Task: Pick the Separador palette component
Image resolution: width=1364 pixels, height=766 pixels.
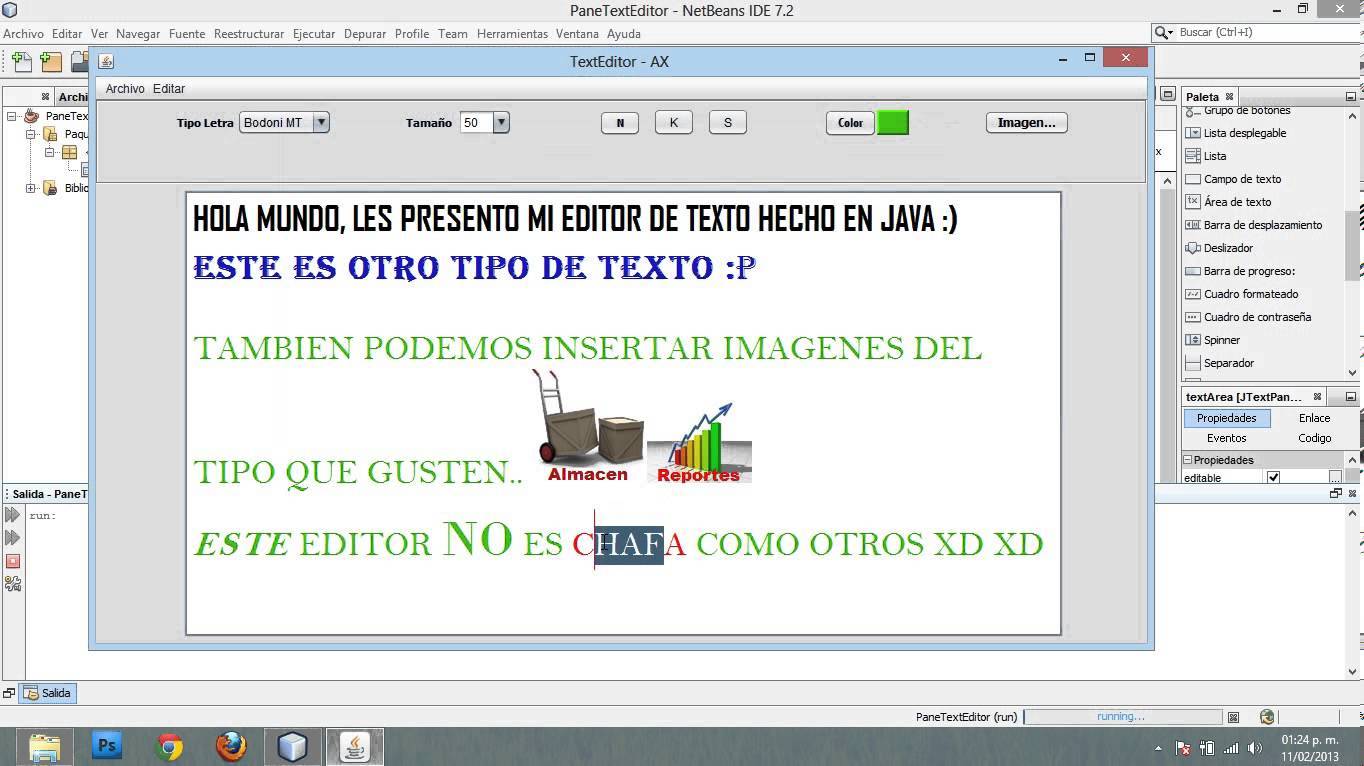Action: [1219, 363]
